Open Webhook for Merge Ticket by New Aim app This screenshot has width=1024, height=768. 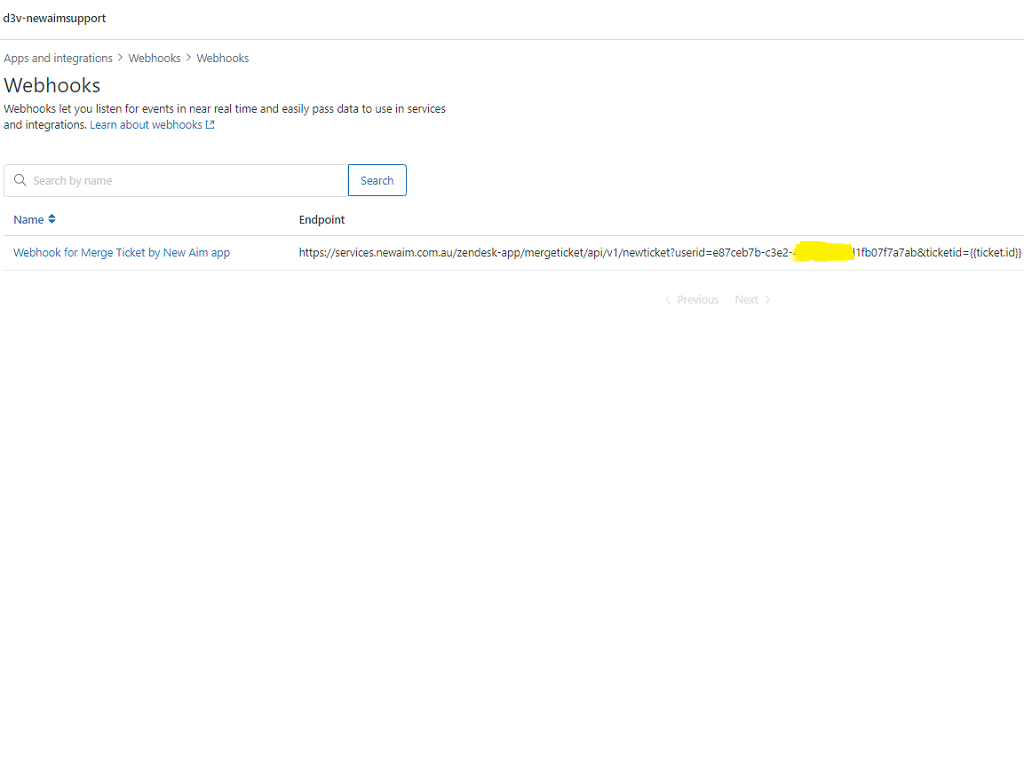[121, 253]
